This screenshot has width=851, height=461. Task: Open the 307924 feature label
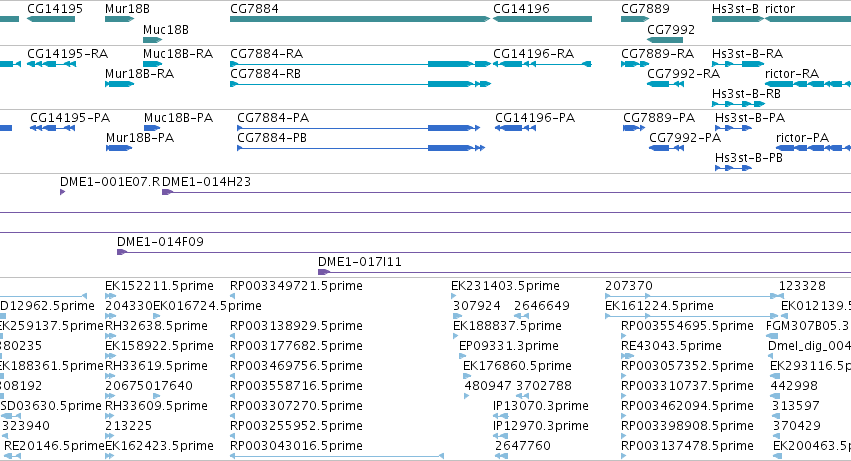477,306
